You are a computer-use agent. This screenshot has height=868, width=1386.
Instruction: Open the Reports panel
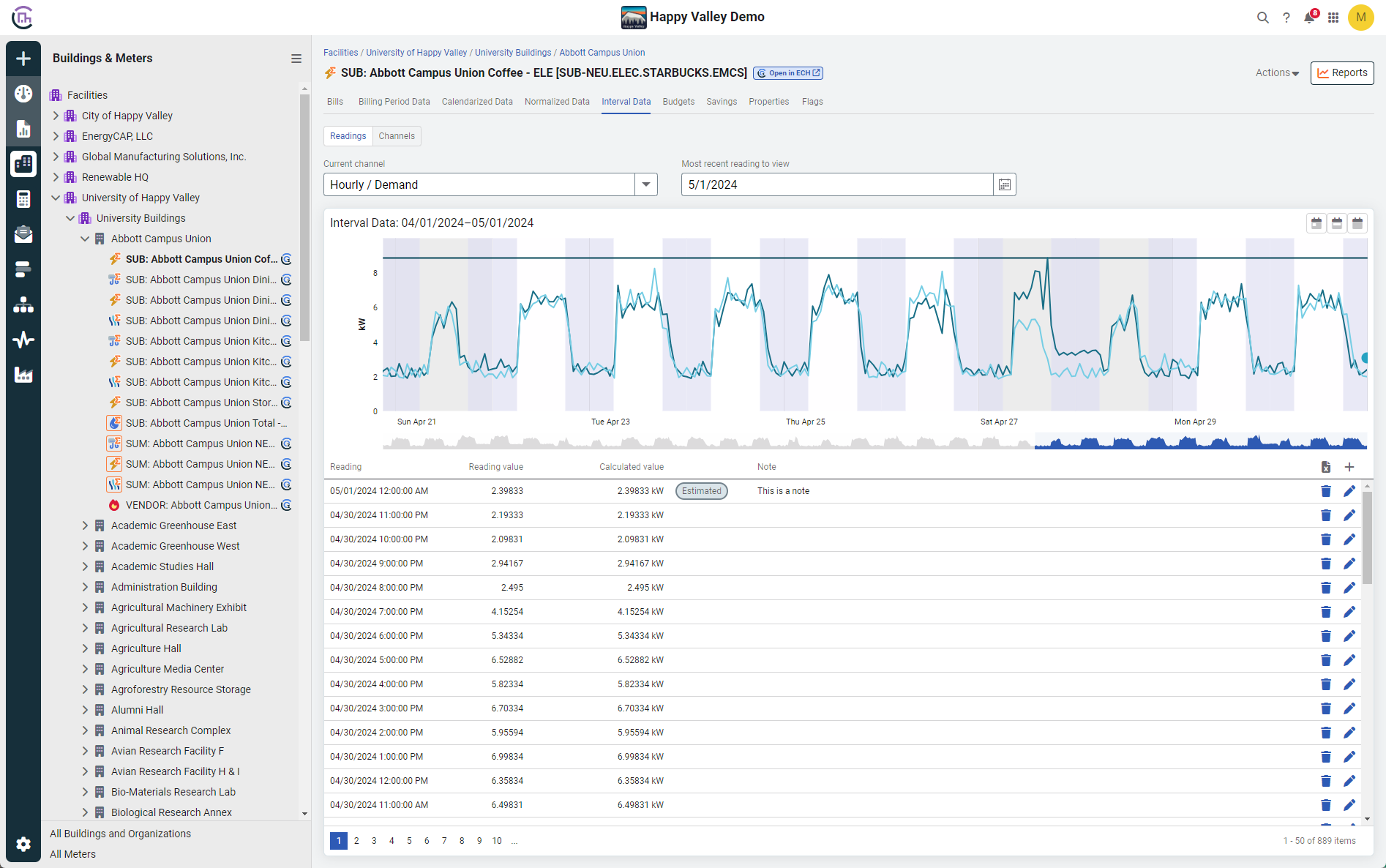pyautogui.click(x=1341, y=72)
